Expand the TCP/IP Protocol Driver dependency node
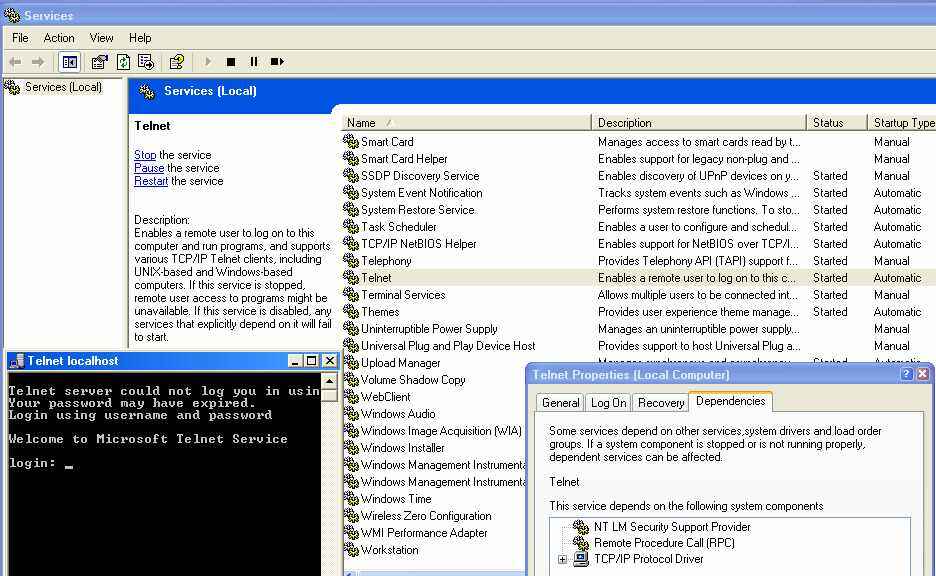Image resolution: width=936 pixels, height=576 pixels. (x=562, y=559)
